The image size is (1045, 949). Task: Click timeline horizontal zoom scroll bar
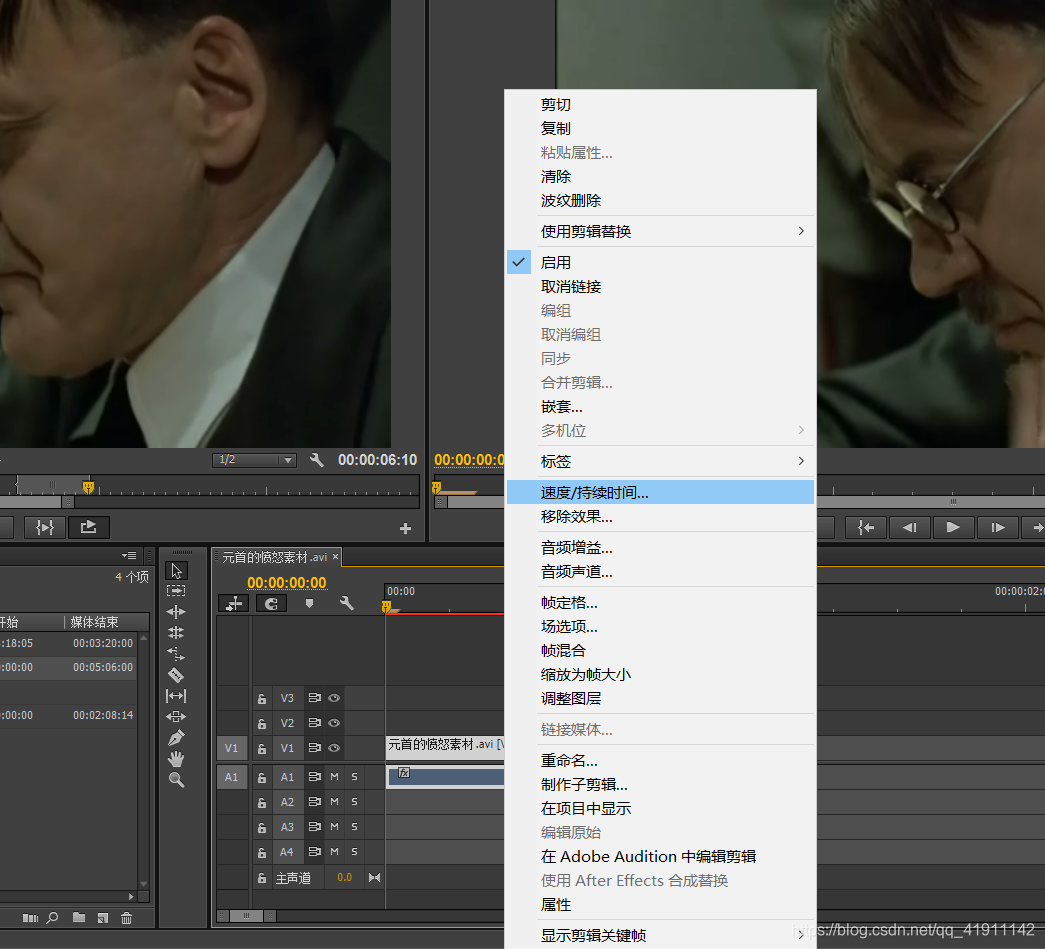246,916
